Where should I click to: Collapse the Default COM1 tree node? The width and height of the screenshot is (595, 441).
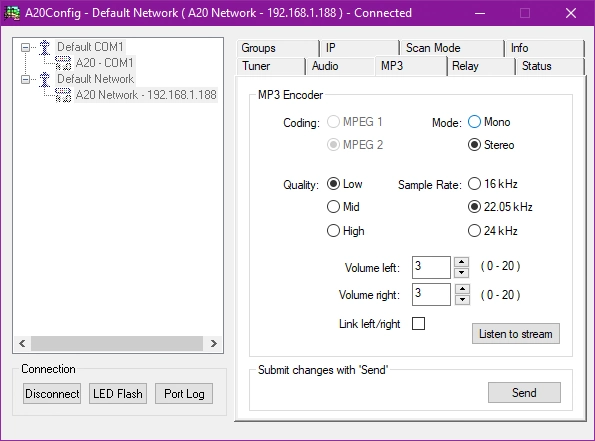[25, 47]
